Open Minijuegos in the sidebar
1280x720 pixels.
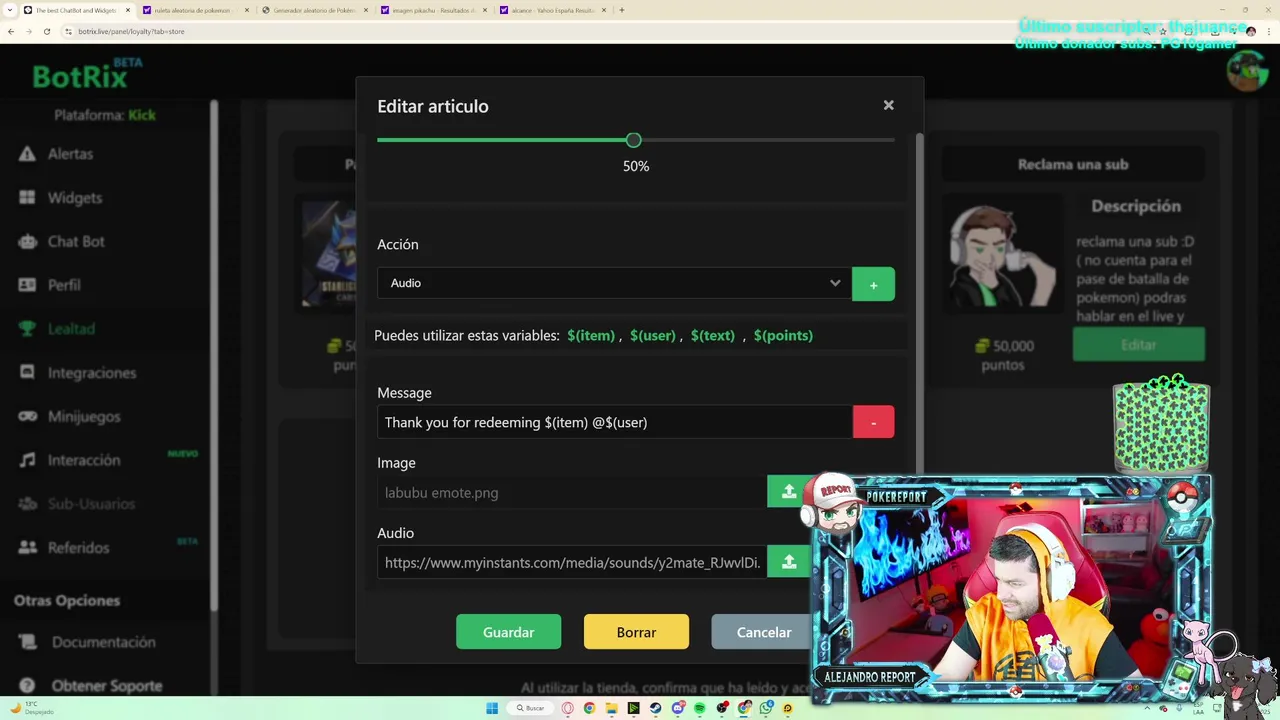point(84,416)
